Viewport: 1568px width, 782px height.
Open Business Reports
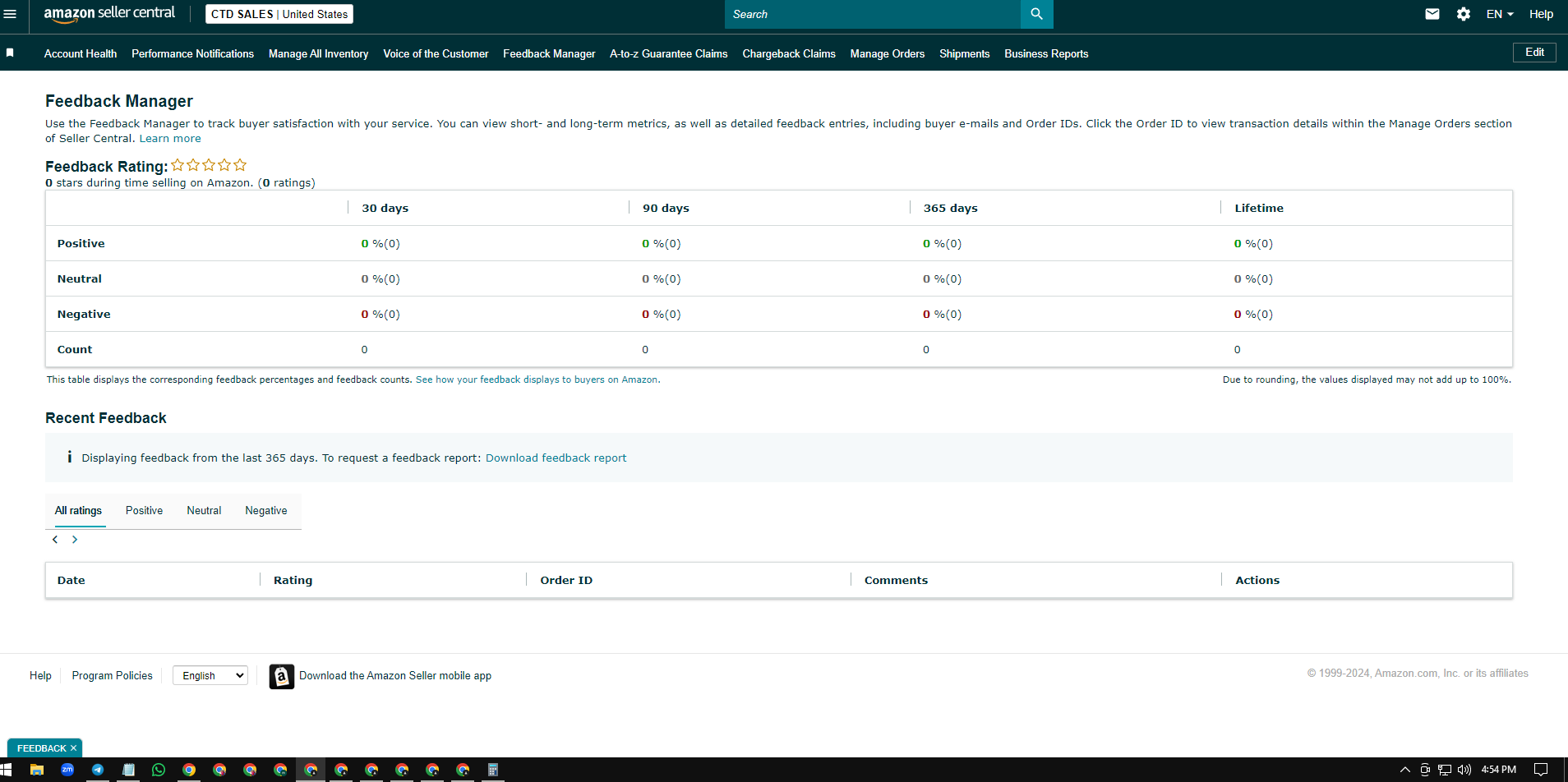1046,53
